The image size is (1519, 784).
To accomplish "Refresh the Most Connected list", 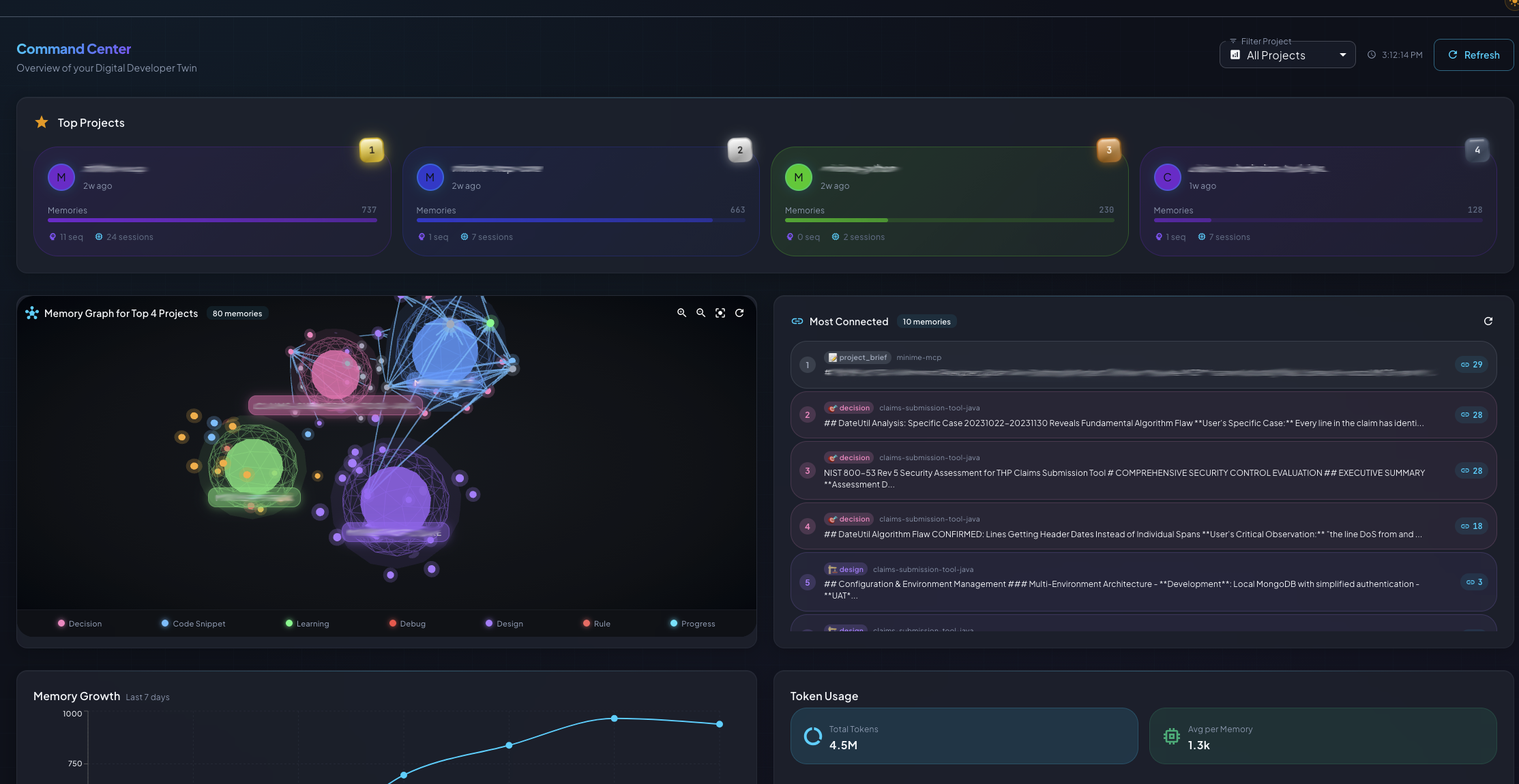I will (x=1489, y=321).
